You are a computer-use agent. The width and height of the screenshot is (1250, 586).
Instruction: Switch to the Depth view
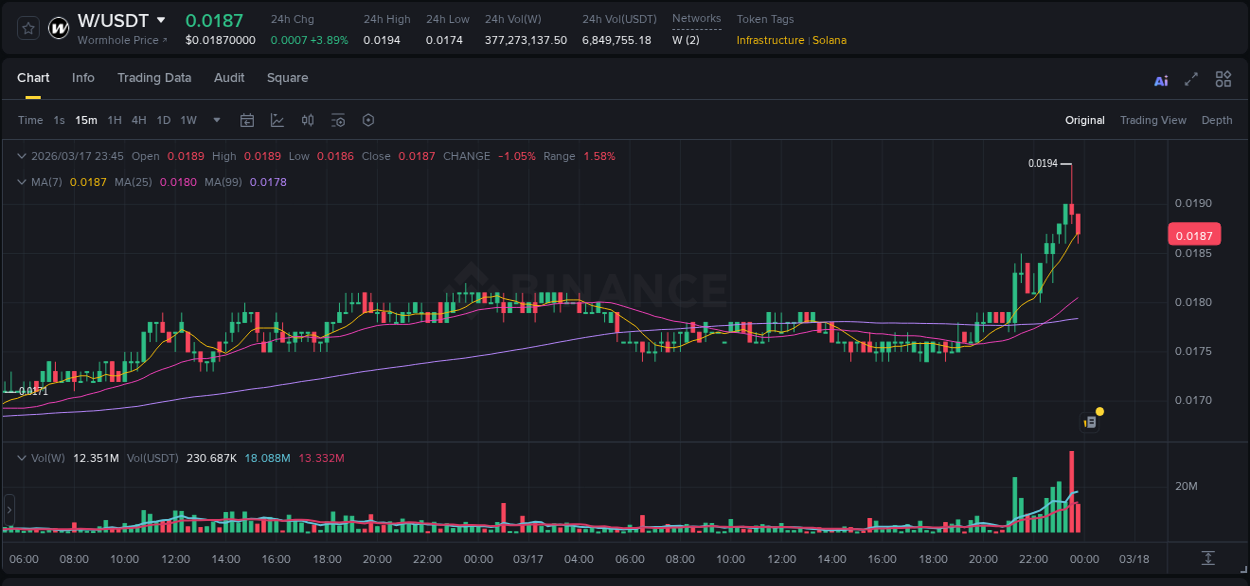pyautogui.click(x=1217, y=120)
